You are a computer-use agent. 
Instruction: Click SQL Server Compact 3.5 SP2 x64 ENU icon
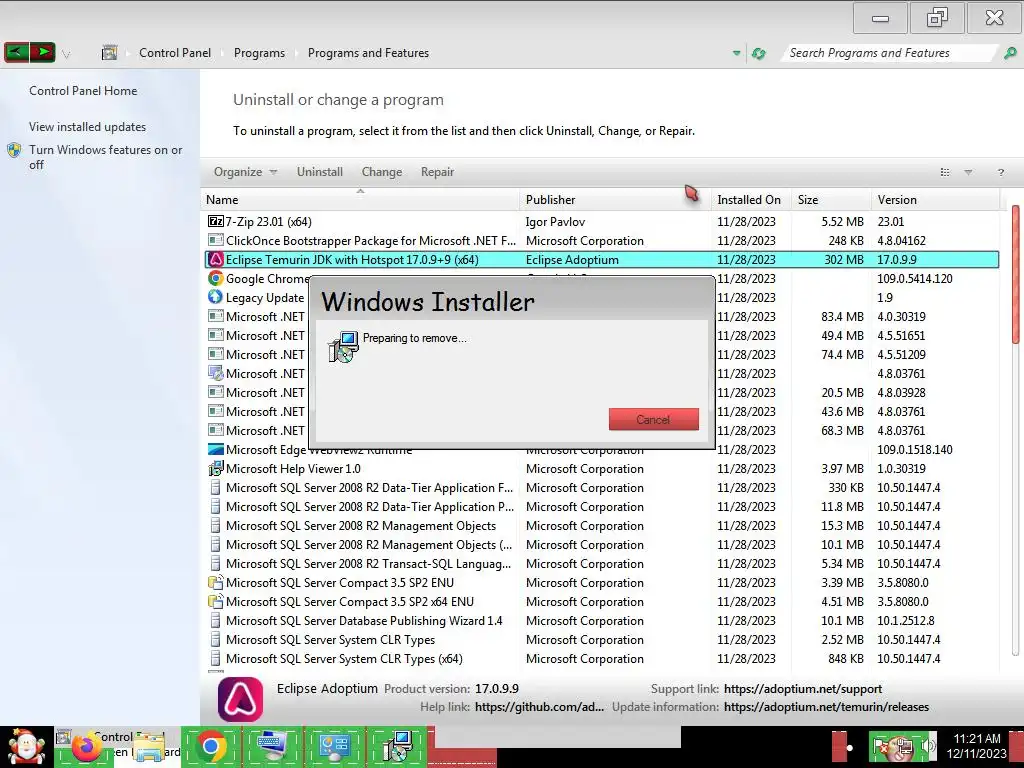(x=216, y=601)
